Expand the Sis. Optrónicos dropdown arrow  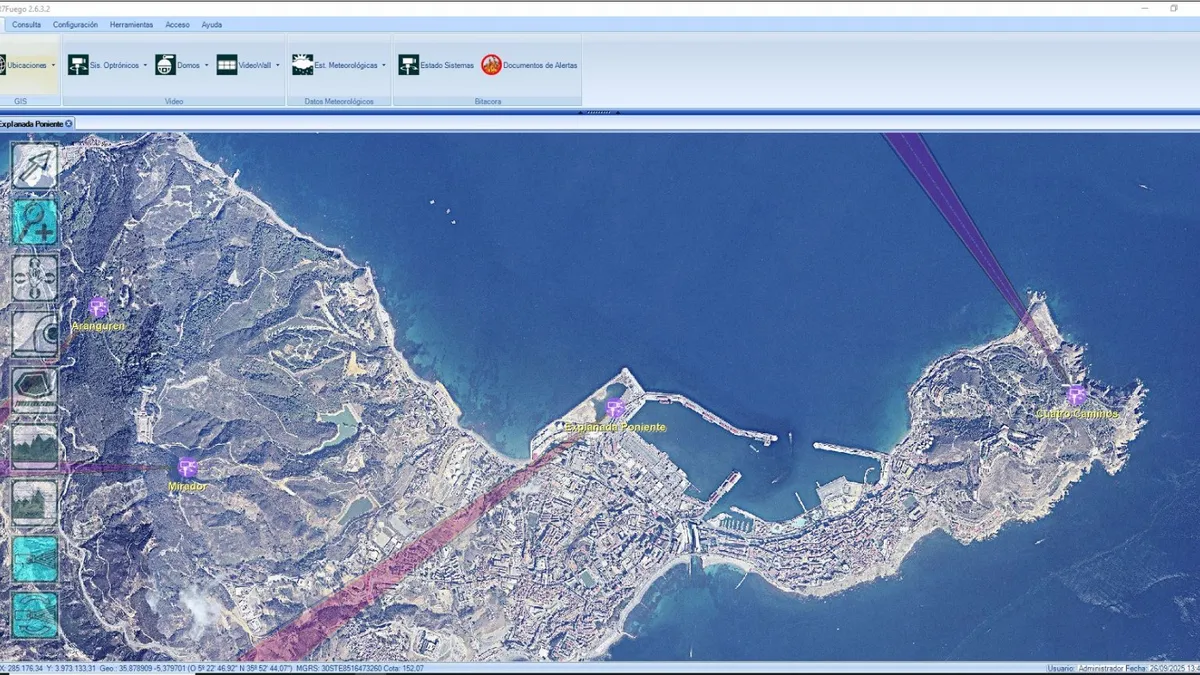(145, 65)
